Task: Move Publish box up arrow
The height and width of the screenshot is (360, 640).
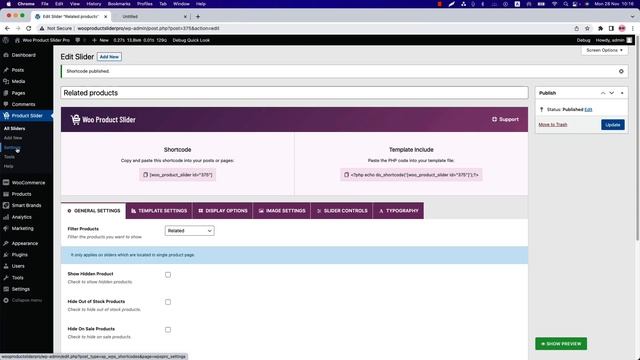Action: (x=603, y=93)
